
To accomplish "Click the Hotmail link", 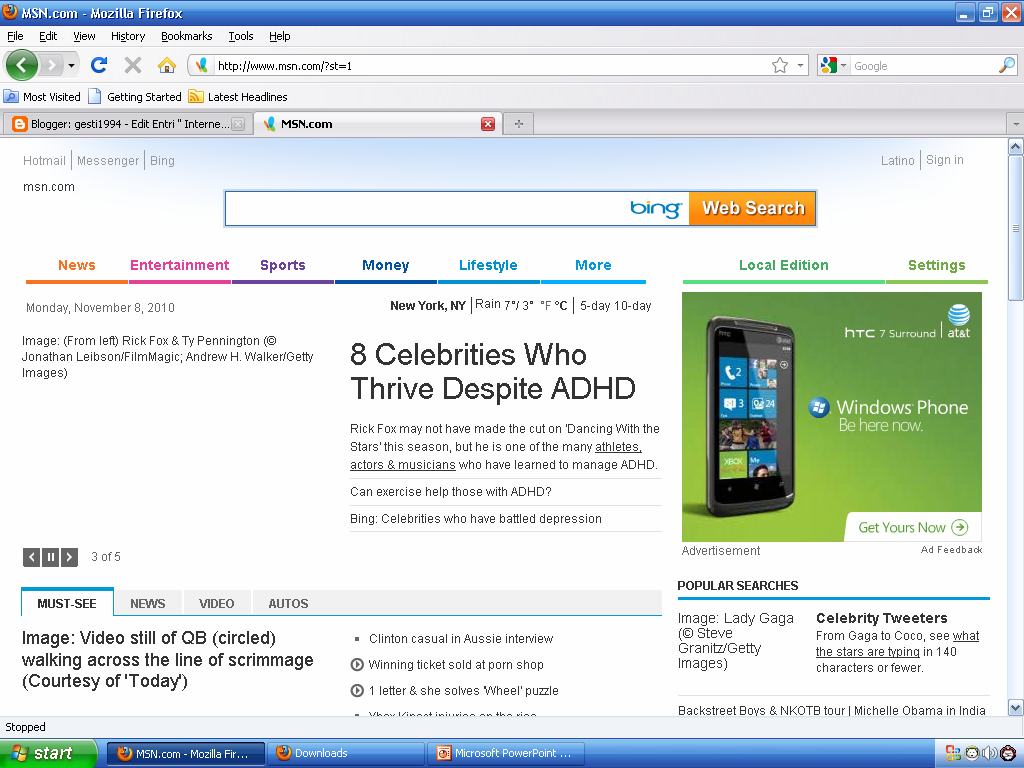I will pos(44,161).
